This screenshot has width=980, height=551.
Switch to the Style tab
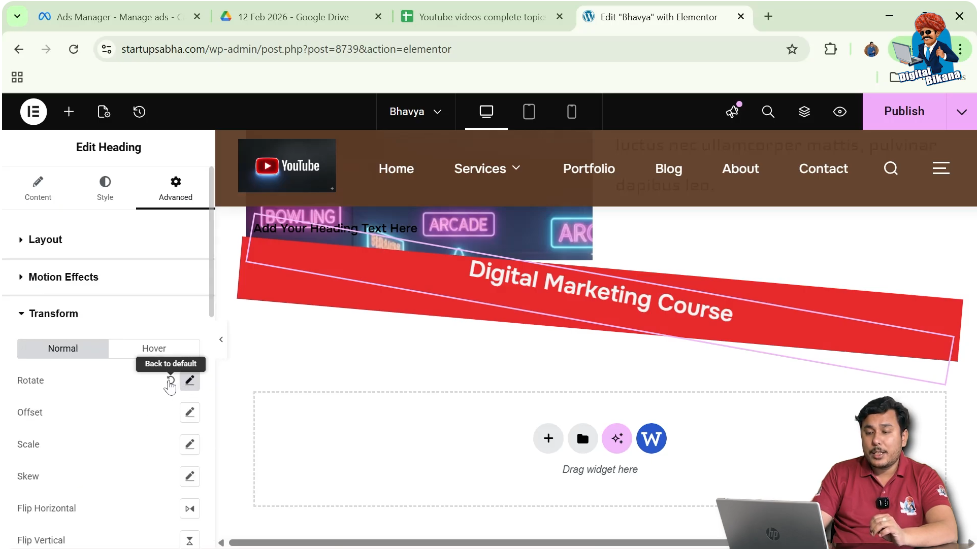[105, 188]
